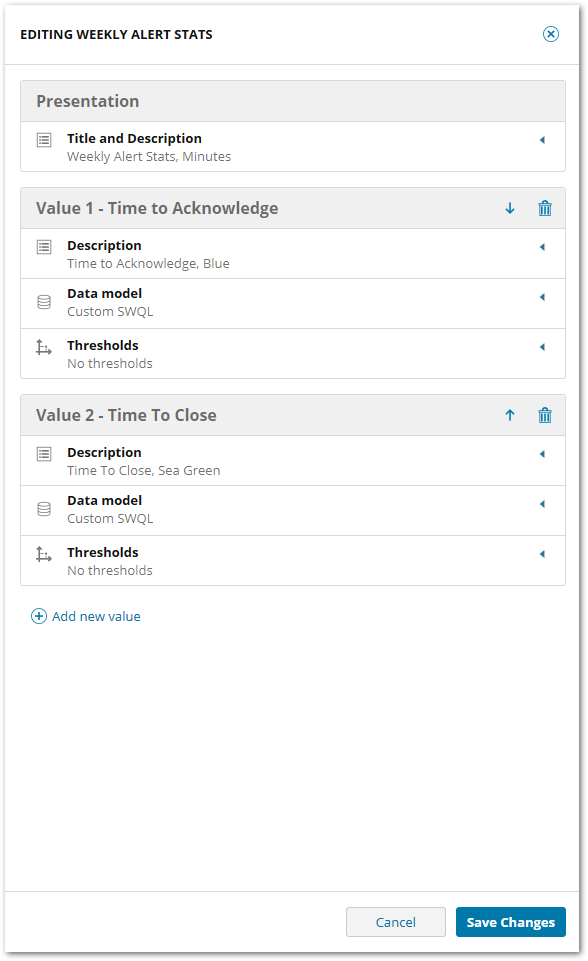Screen dimensions: 588x961
Task: Click the Add new value link
Action: point(96,616)
